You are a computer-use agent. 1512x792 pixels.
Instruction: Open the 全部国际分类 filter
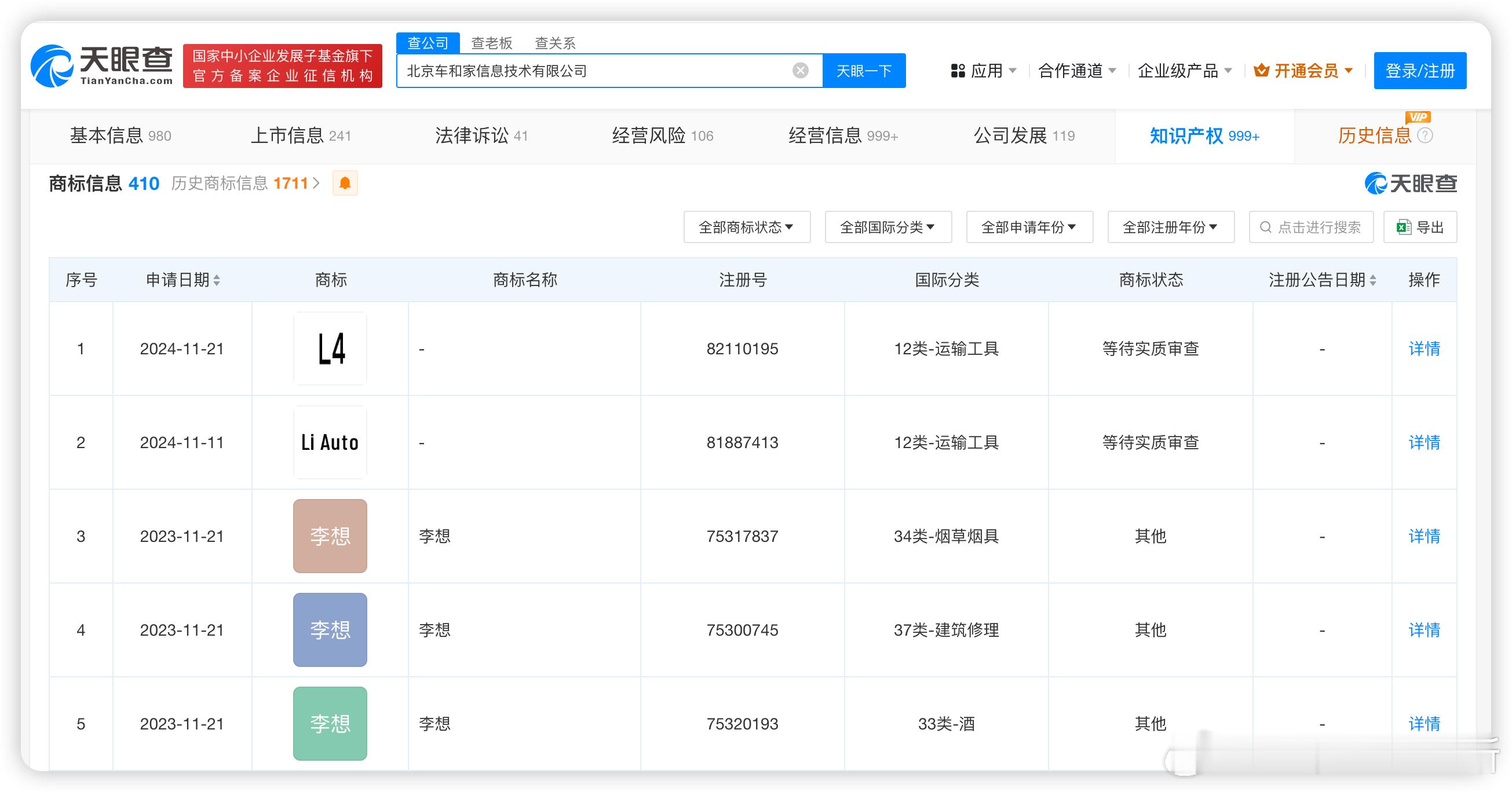point(889,227)
